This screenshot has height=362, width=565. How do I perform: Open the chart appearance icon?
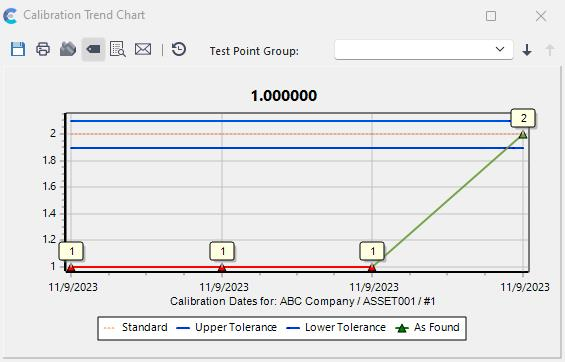(x=68, y=49)
